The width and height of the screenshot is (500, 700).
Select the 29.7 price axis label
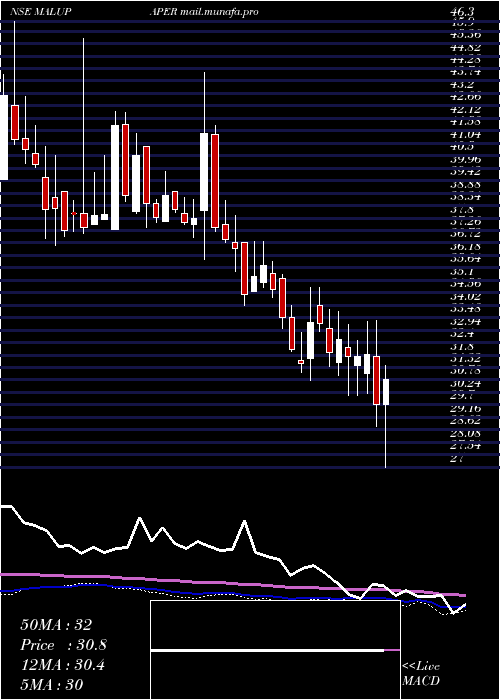tap(462, 396)
